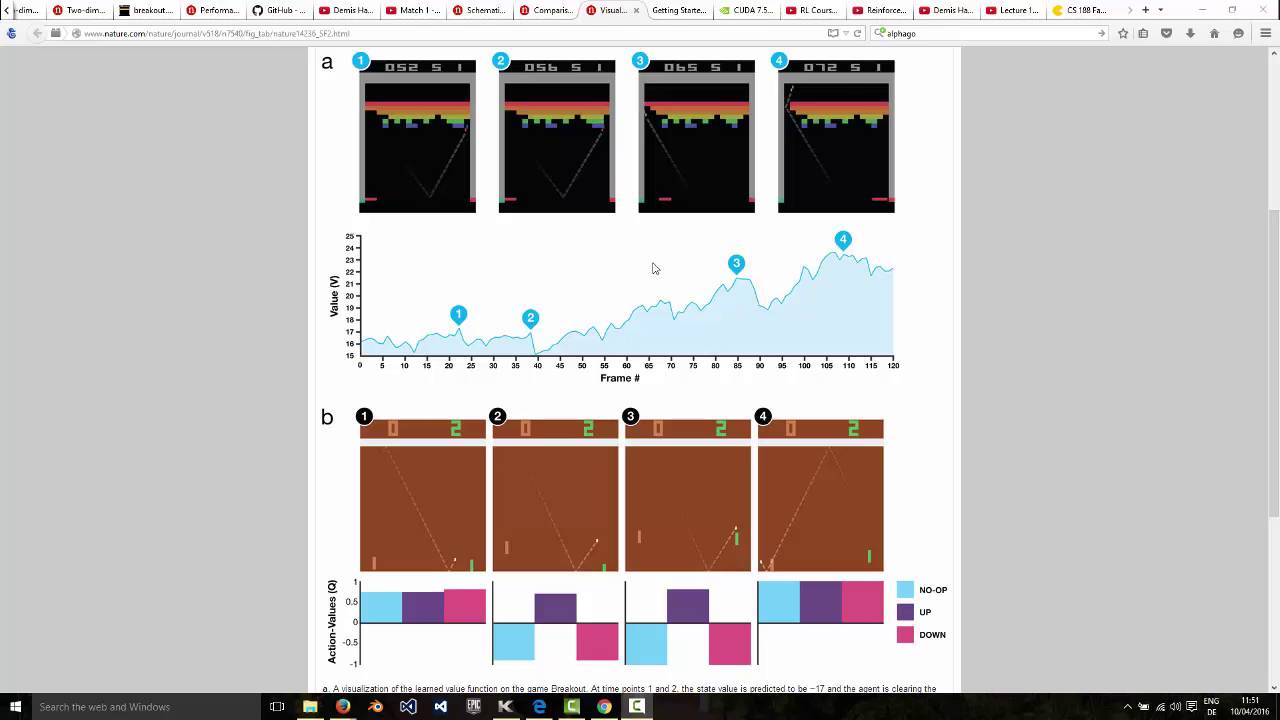Close the active Visual... tab
The height and width of the screenshot is (720, 1280).
pos(636,10)
